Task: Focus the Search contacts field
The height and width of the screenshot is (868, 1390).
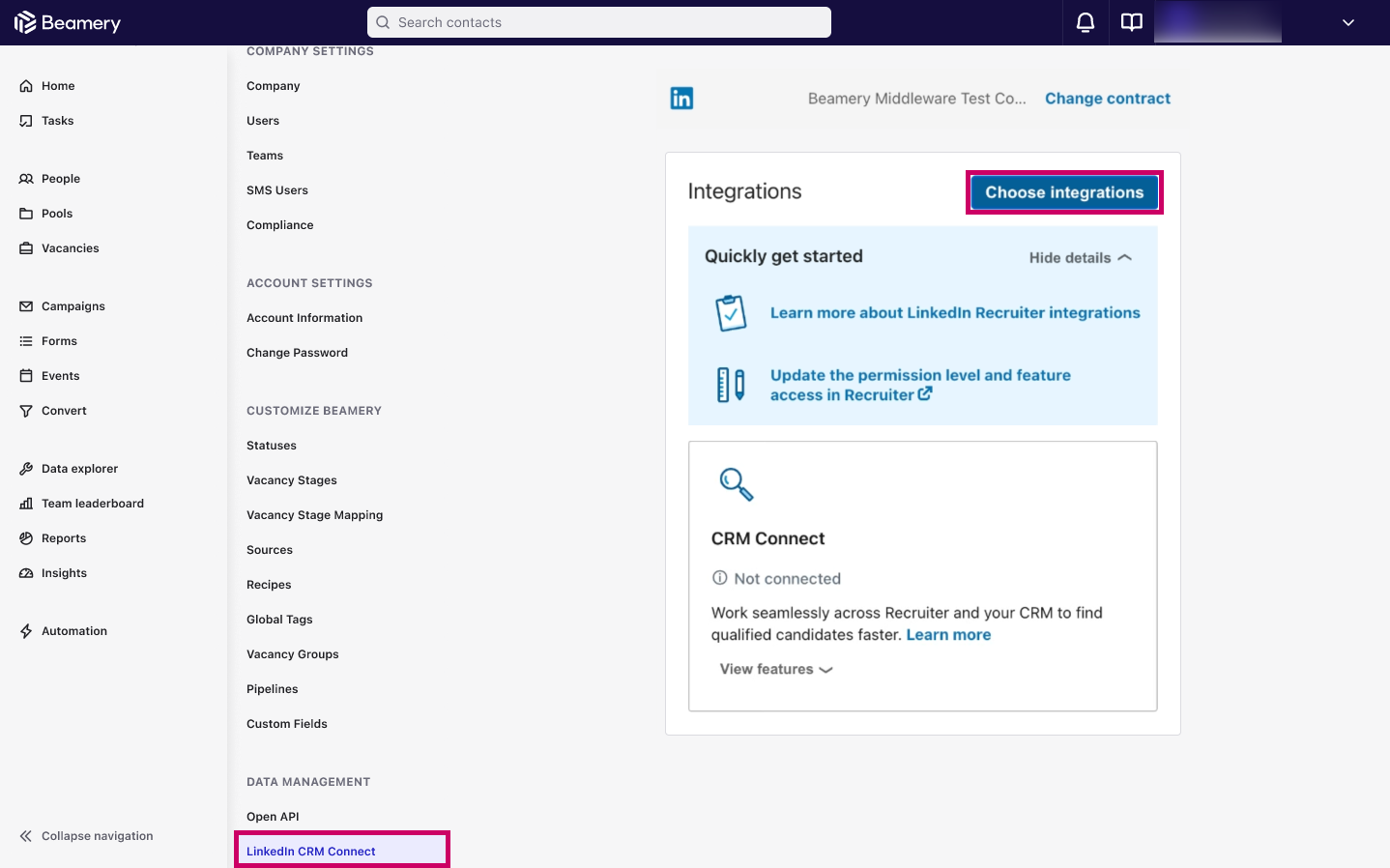Action: pyautogui.click(x=599, y=22)
